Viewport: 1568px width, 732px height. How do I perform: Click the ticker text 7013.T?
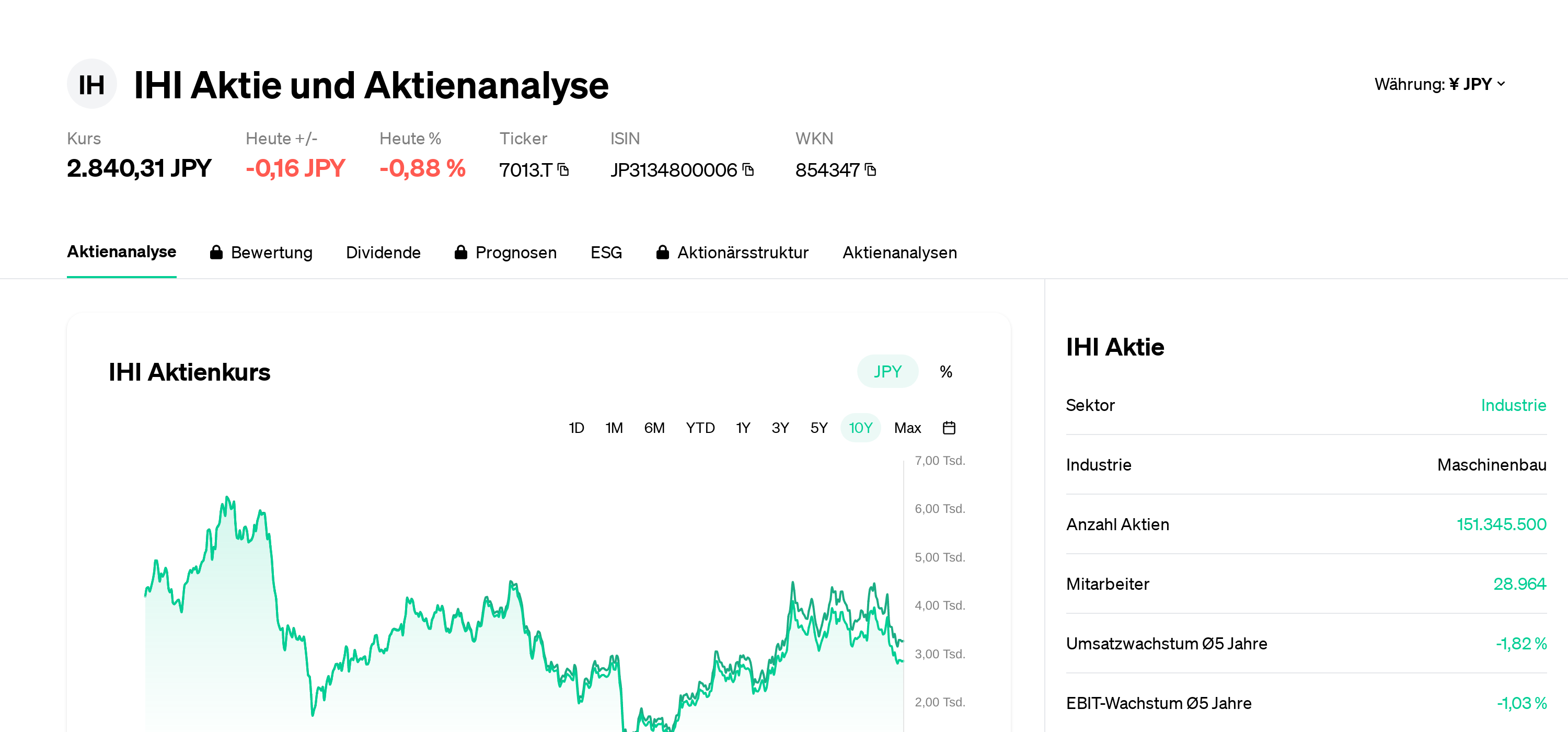525,170
